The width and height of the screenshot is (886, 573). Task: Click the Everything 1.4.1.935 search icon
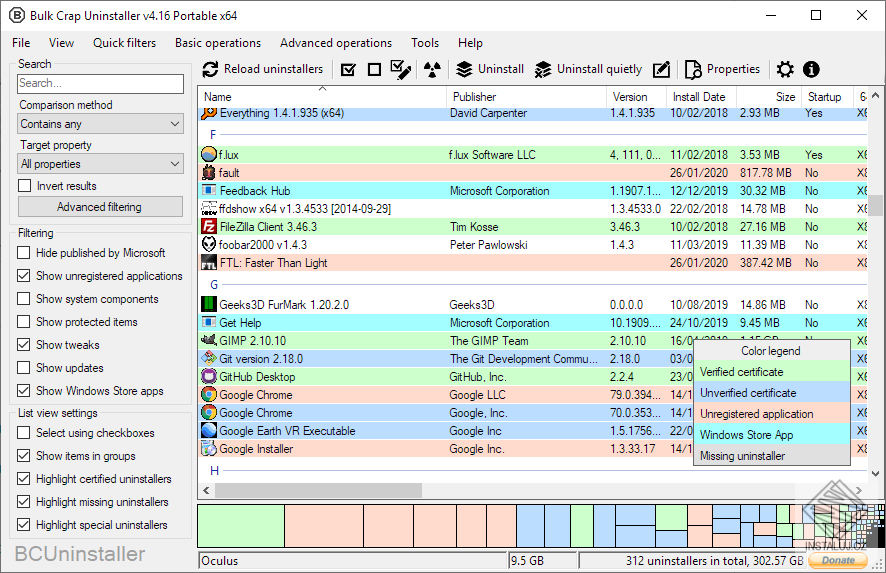pos(209,113)
